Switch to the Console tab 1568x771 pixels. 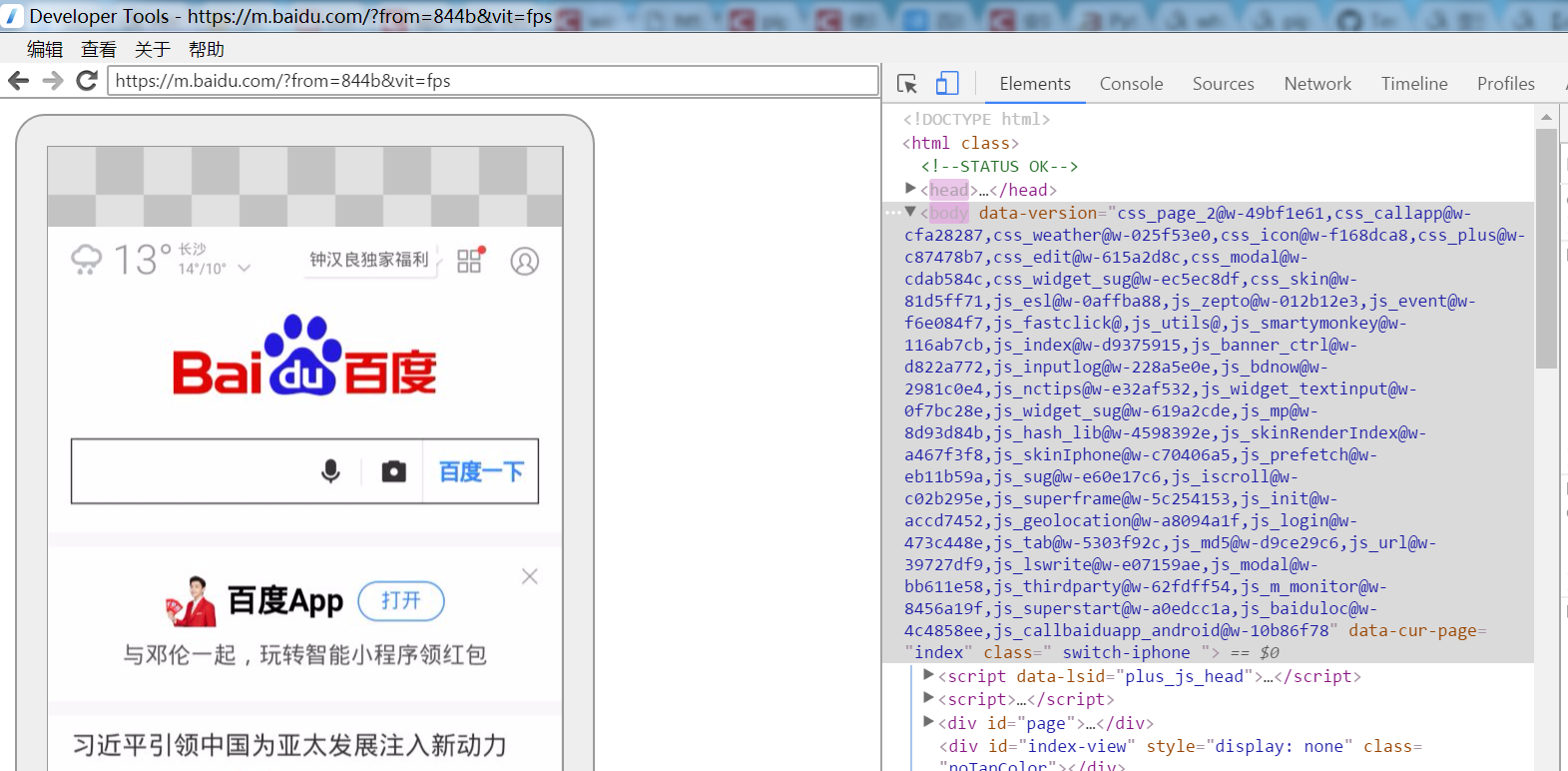pos(1131,84)
